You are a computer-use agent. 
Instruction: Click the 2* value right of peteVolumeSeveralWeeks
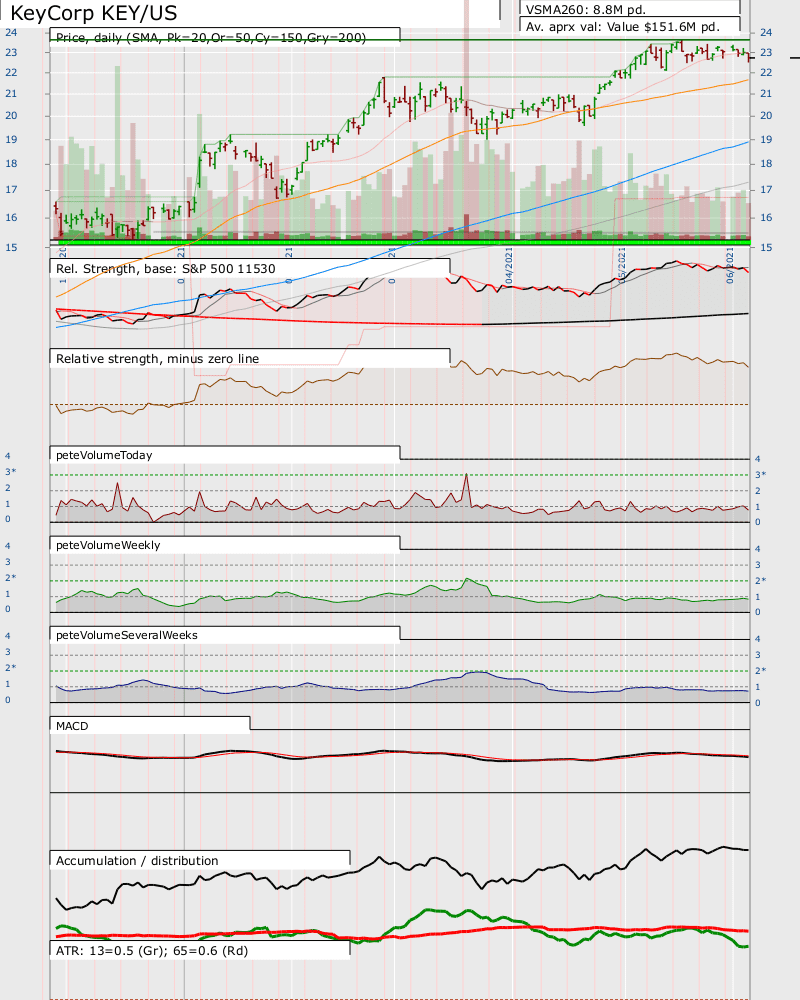coord(760,670)
